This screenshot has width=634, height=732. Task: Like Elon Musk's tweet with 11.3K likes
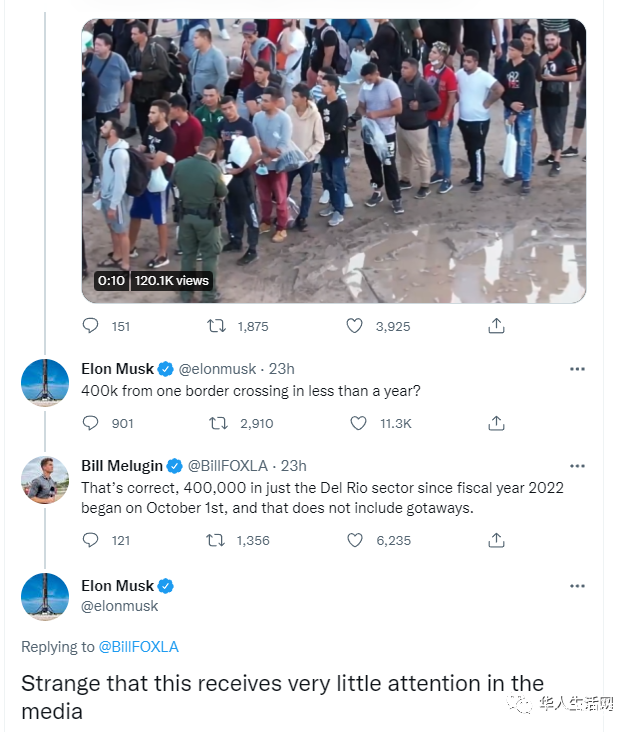pyautogui.click(x=358, y=423)
